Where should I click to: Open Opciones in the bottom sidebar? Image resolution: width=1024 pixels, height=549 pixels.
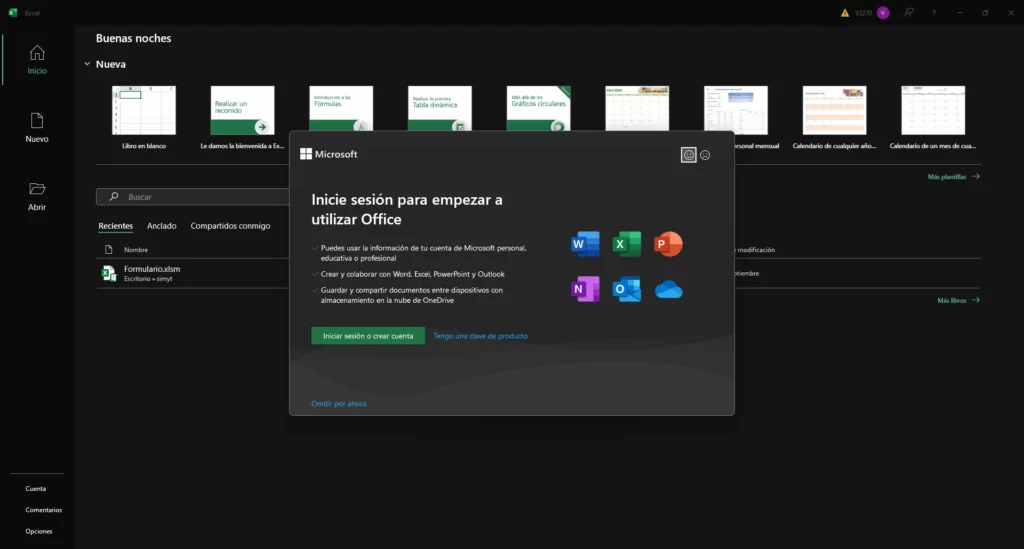[x=39, y=531]
